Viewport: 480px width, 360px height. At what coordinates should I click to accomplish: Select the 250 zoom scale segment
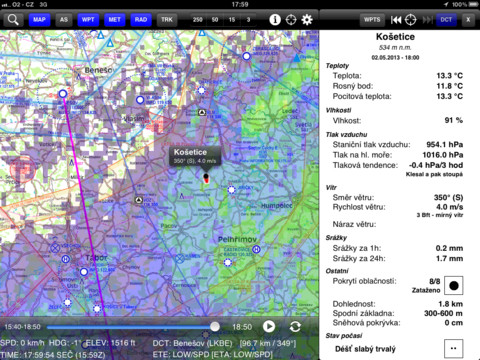(x=198, y=20)
